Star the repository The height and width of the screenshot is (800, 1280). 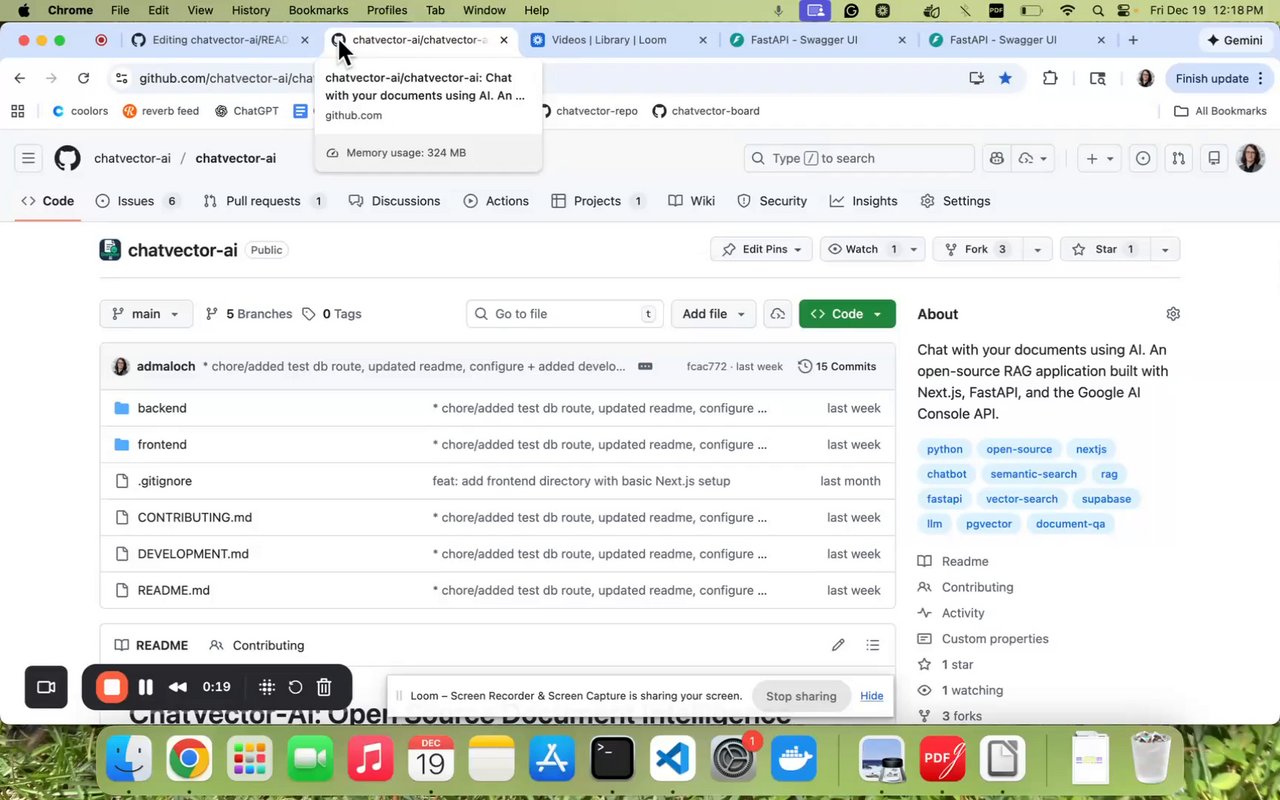pos(1104,249)
